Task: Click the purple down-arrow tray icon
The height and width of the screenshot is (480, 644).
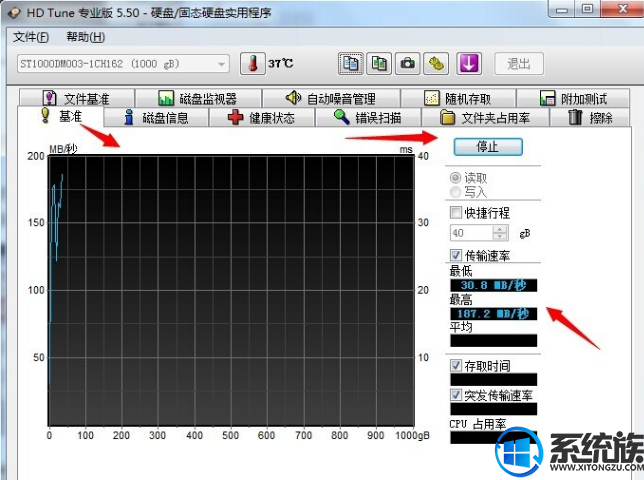Action: point(469,64)
